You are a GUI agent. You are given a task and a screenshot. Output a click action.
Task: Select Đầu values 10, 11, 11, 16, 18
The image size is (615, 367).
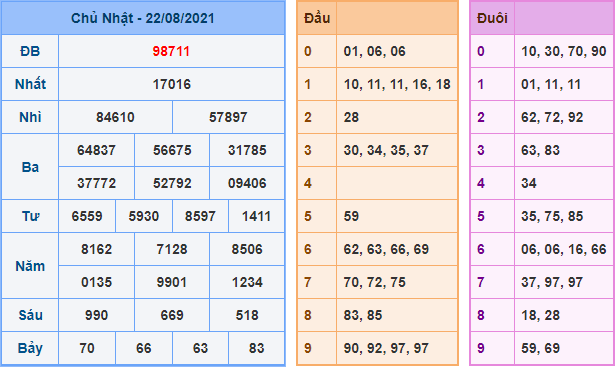[397, 84]
